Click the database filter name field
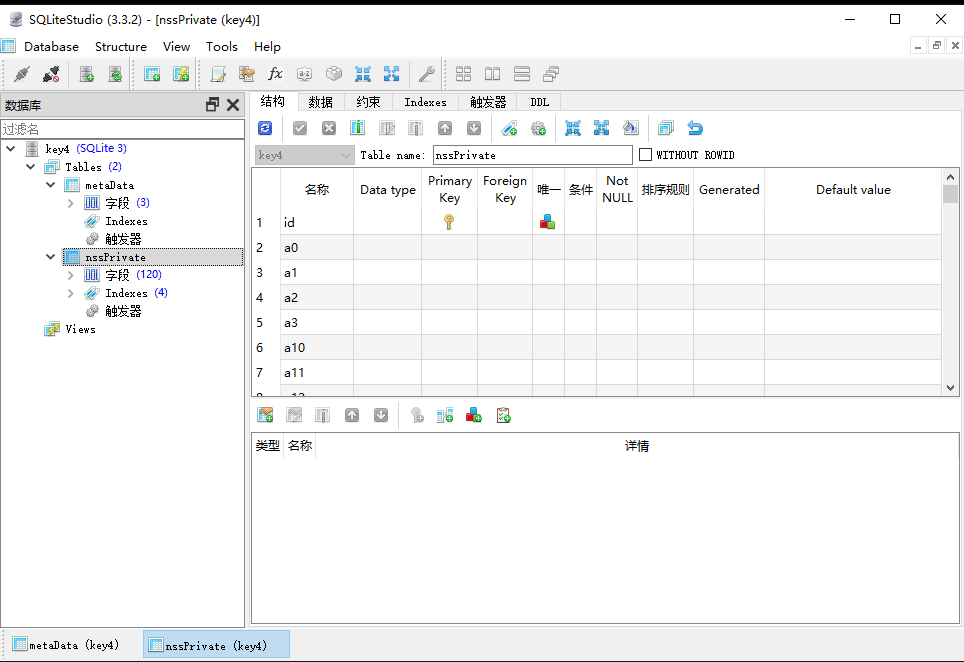The height and width of the screenshot is (662, 964). click(x=122, y=129)
